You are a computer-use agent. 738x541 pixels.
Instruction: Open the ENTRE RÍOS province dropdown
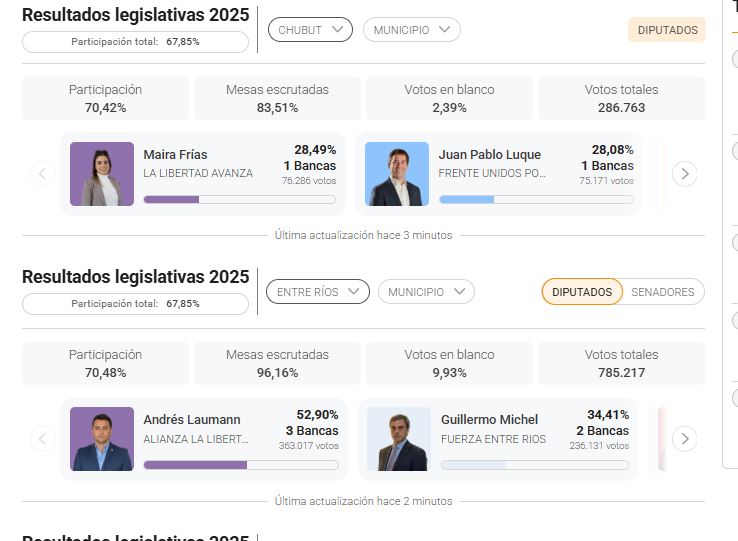point(317,292)
